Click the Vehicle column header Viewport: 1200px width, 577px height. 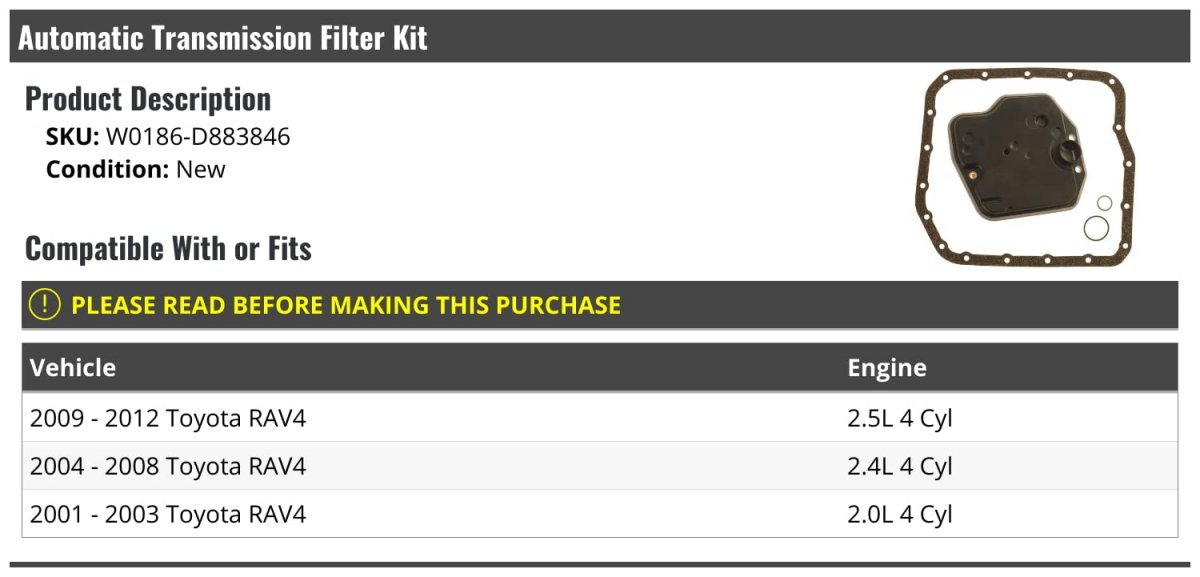tap(73, 368)
